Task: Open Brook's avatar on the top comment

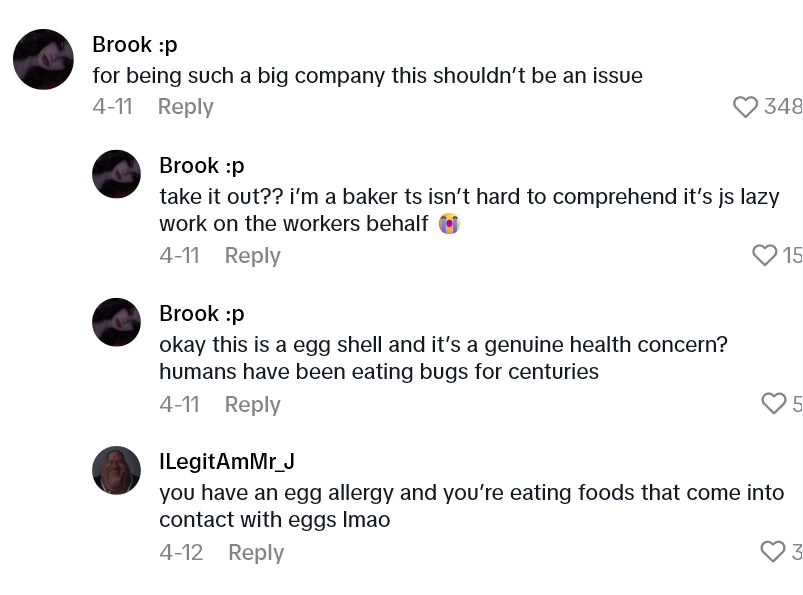Action: tap(43, 59)
